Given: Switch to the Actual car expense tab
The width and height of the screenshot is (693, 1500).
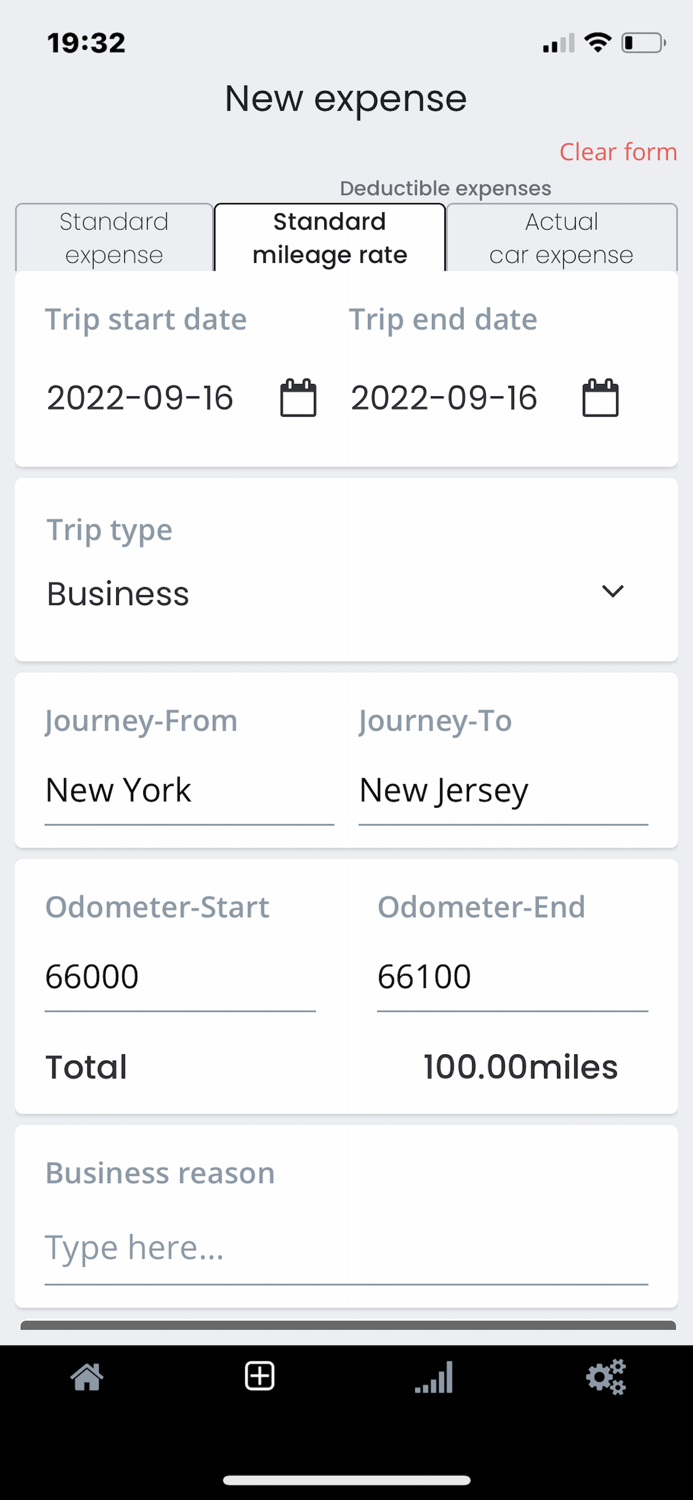Looking at the screenshot, I should pyautogui.click(x=561, y=237).
